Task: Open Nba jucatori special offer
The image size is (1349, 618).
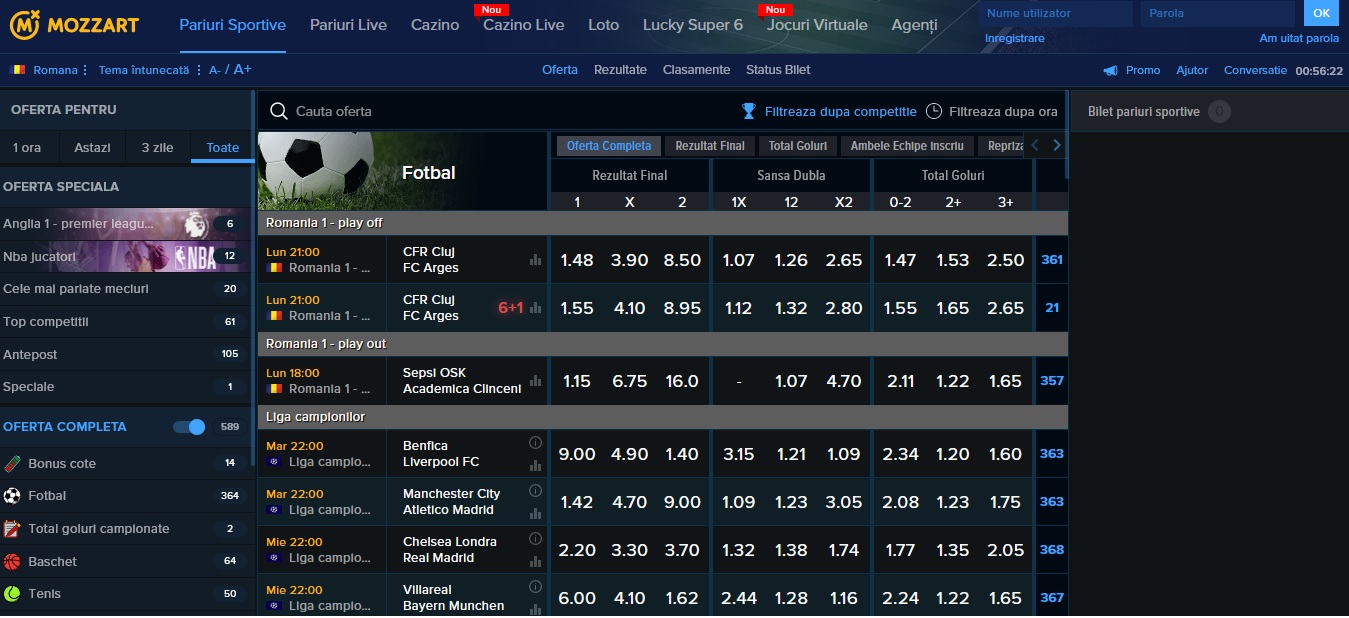Action: (125, 256)
